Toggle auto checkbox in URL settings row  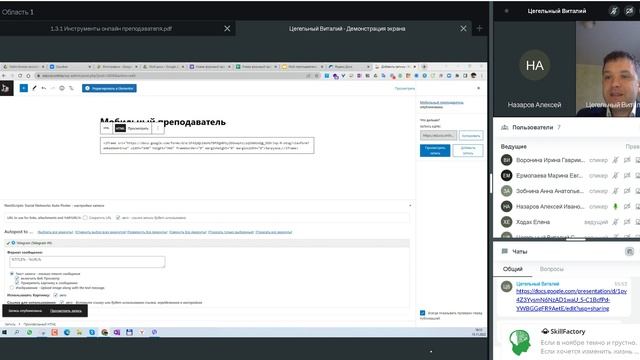(x=118, y=218)
